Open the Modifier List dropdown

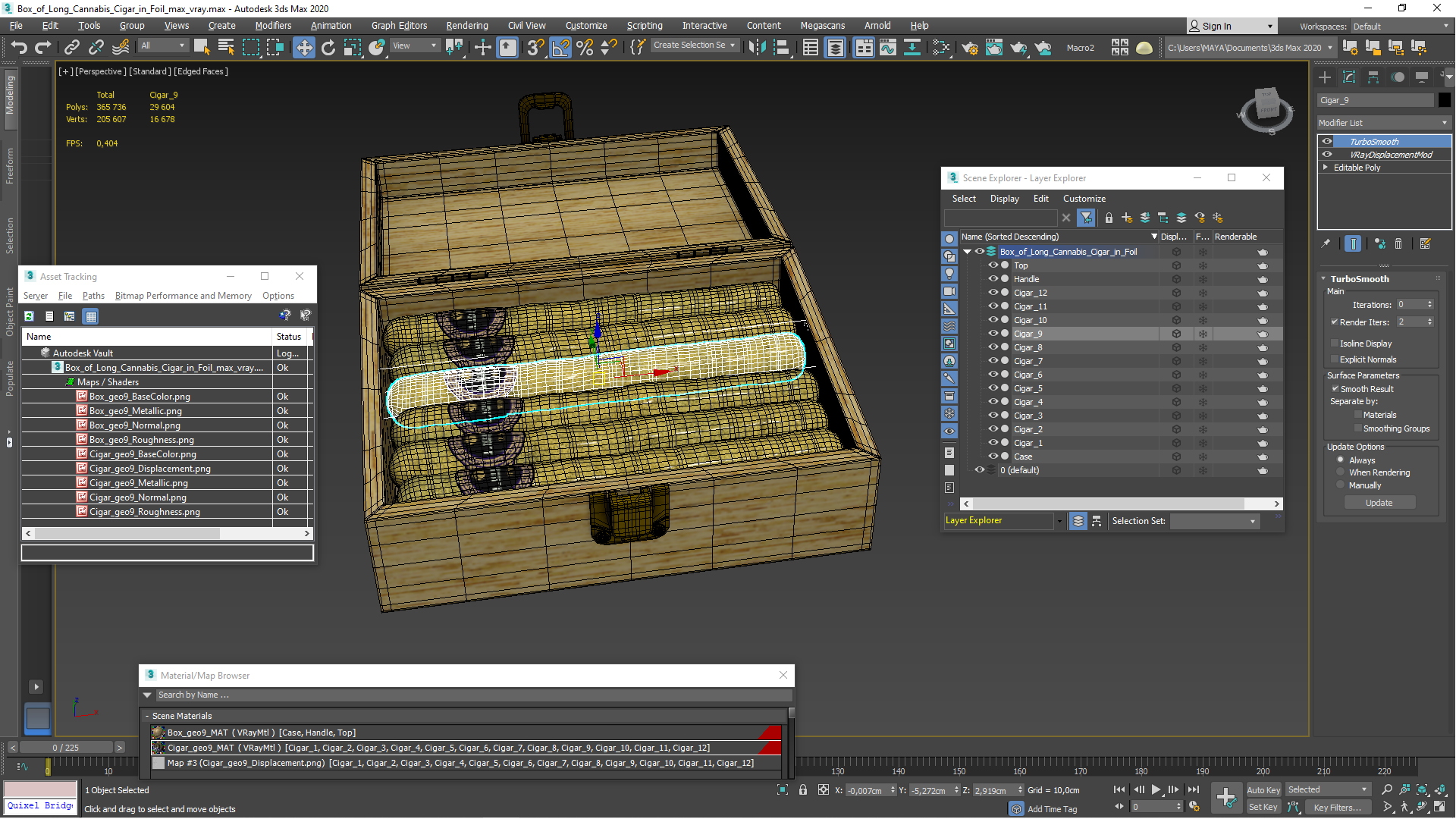(x=1384, y=122)
